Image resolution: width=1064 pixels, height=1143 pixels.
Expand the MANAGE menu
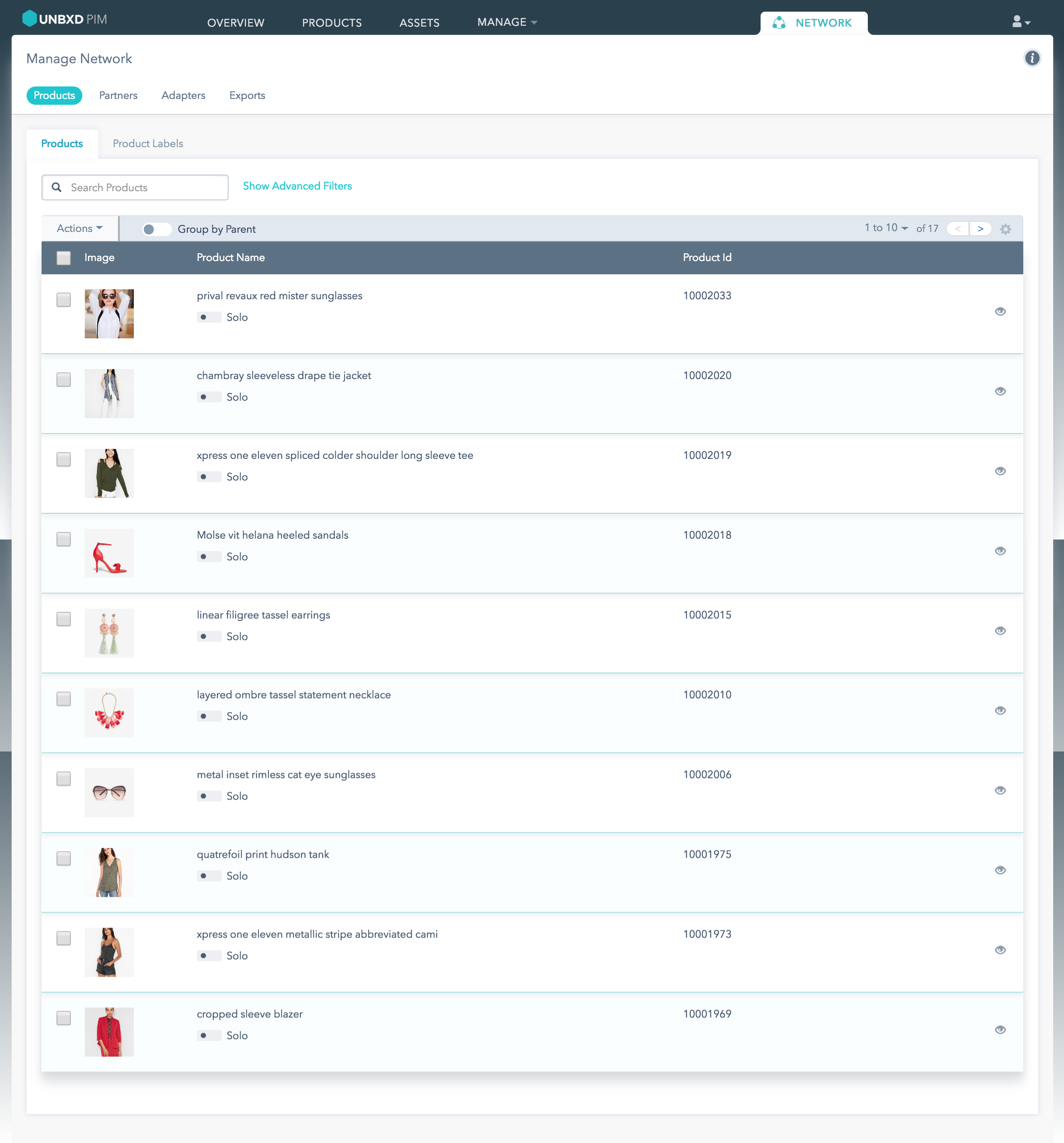pyautogui.click(x=507, y=22)
